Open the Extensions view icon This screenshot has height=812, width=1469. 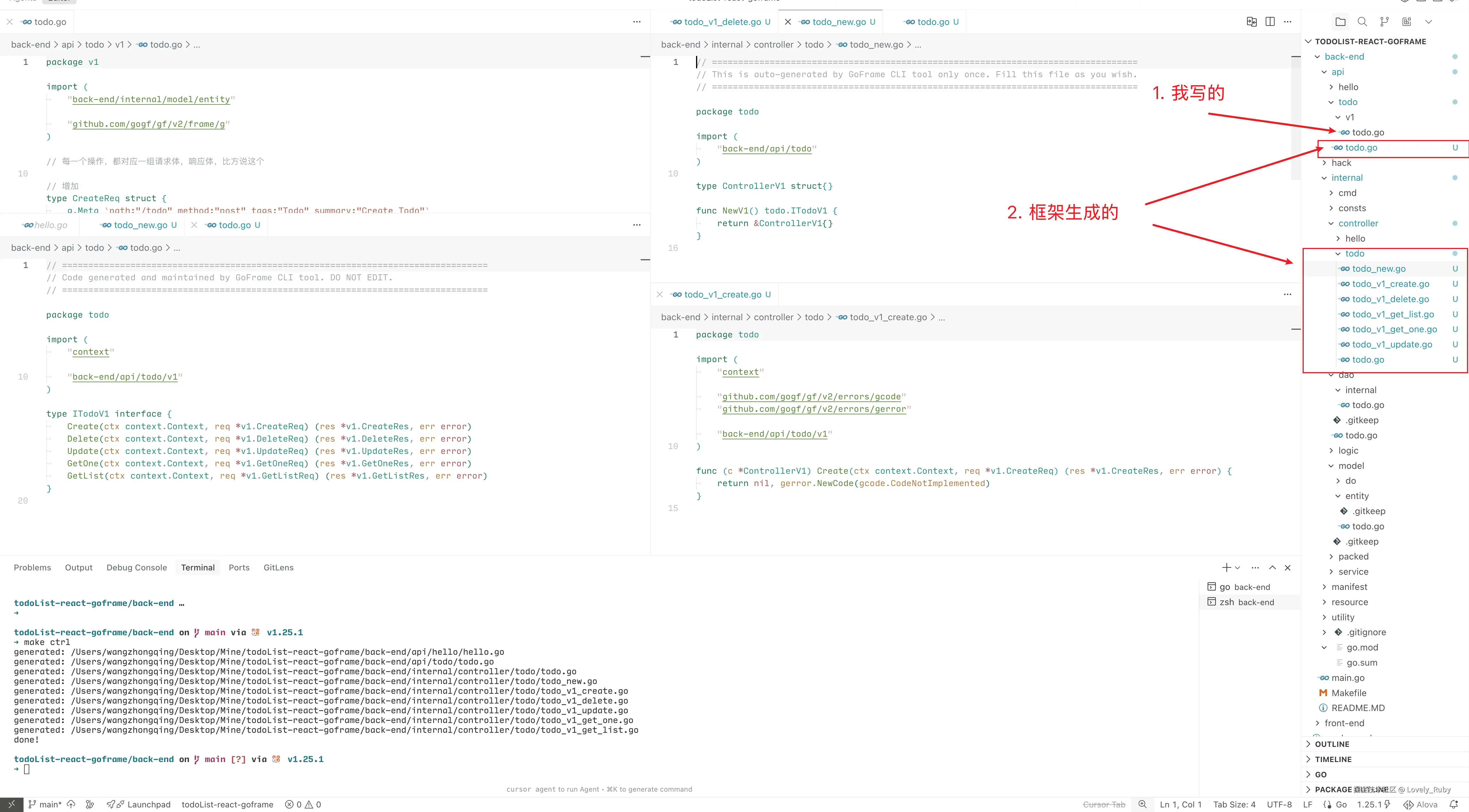click(x=1406, y=22)
